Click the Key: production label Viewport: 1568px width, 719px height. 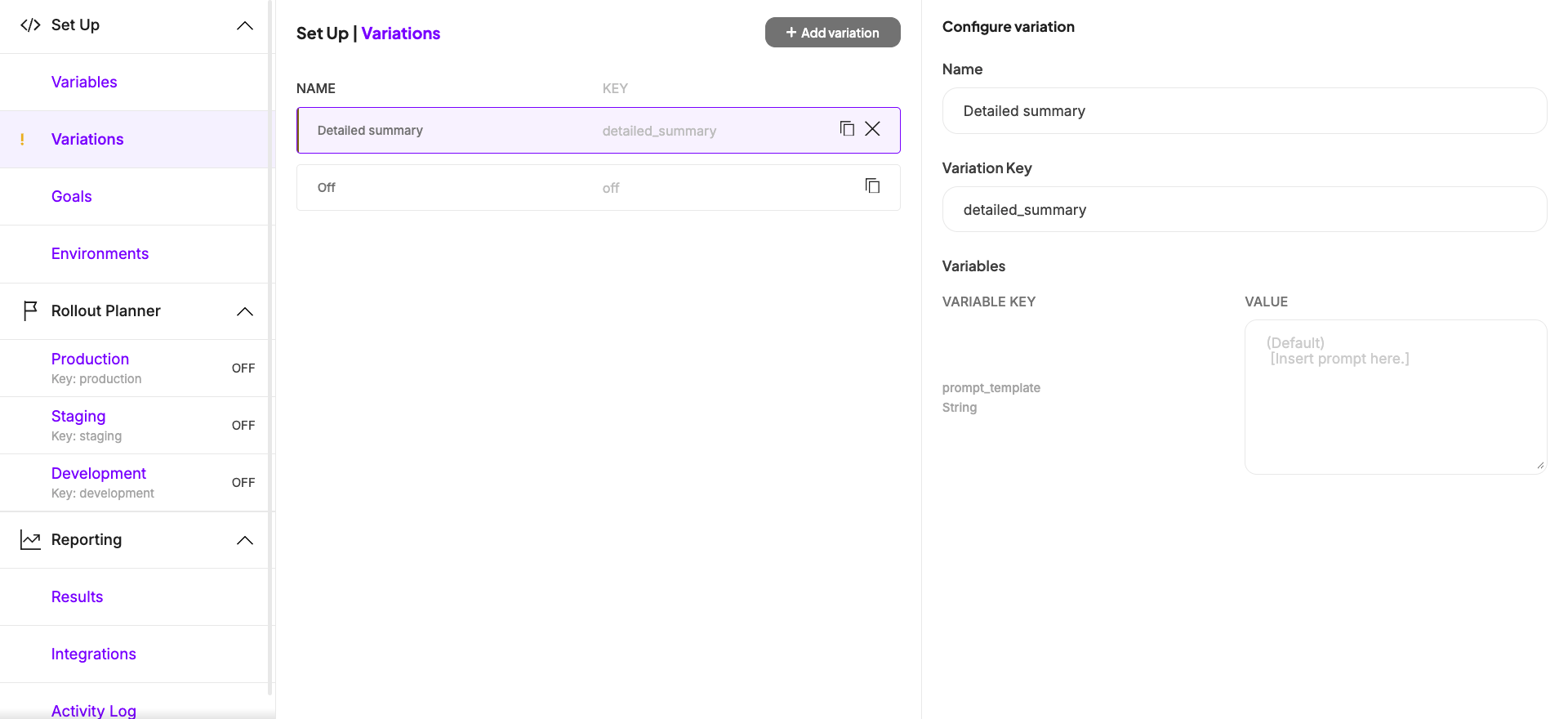point(96,379)
